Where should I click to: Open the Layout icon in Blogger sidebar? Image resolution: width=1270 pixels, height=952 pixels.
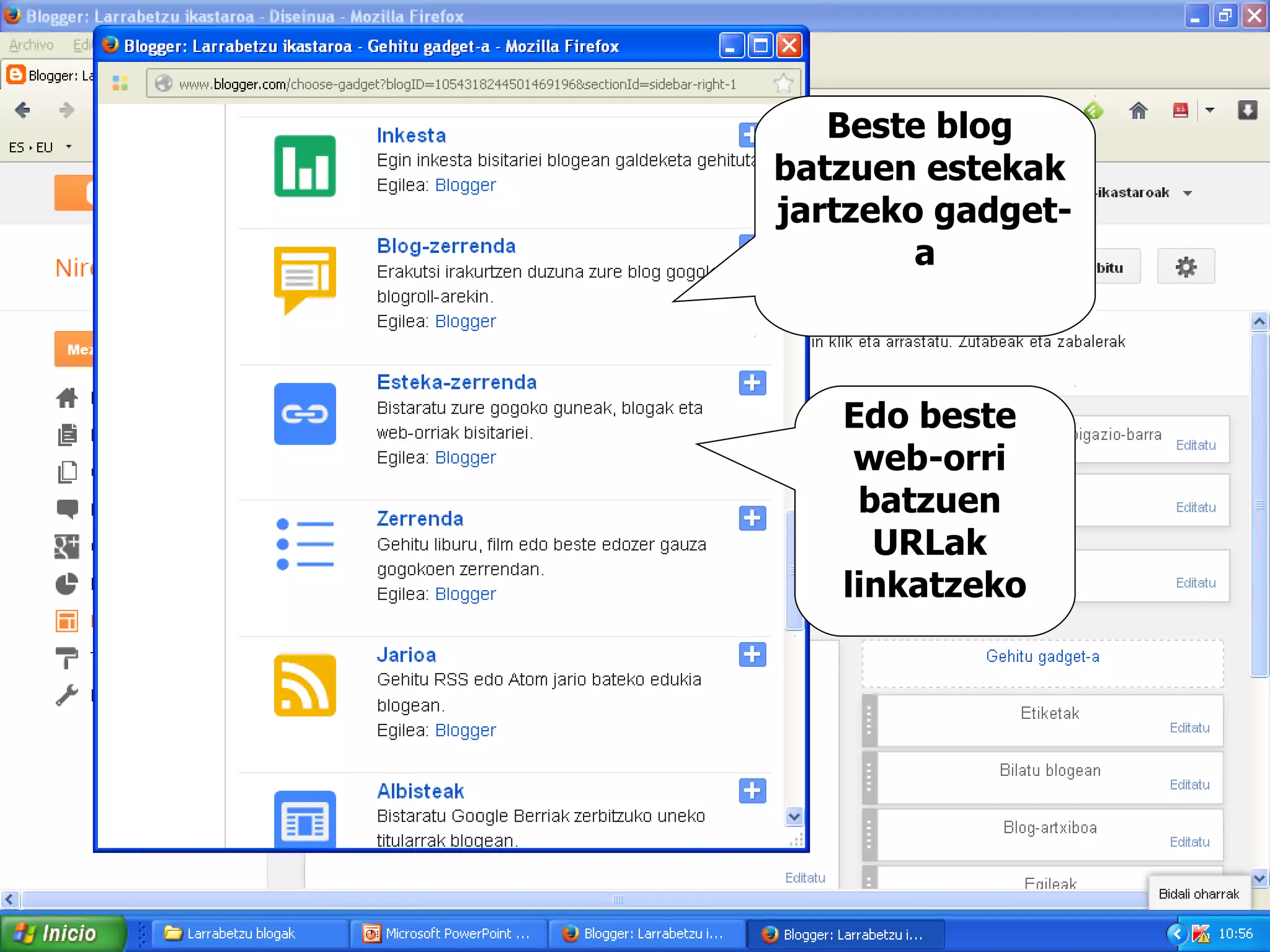(67, 620)
